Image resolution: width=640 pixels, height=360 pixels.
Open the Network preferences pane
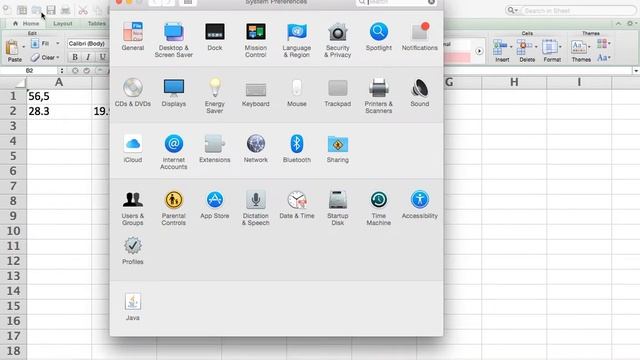pyautogui.click(x=256, y=149)
